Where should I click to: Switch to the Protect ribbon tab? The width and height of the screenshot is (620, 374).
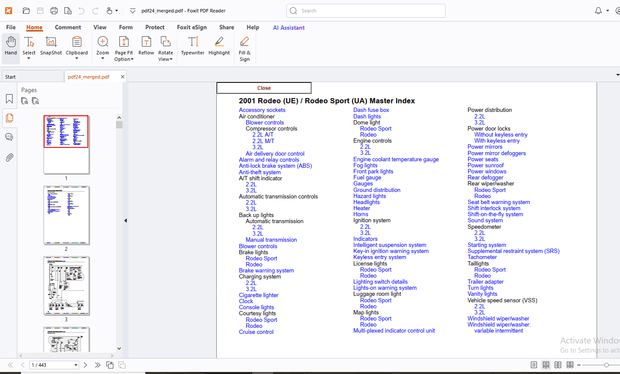pyautogui.click(x=155, y=27)
